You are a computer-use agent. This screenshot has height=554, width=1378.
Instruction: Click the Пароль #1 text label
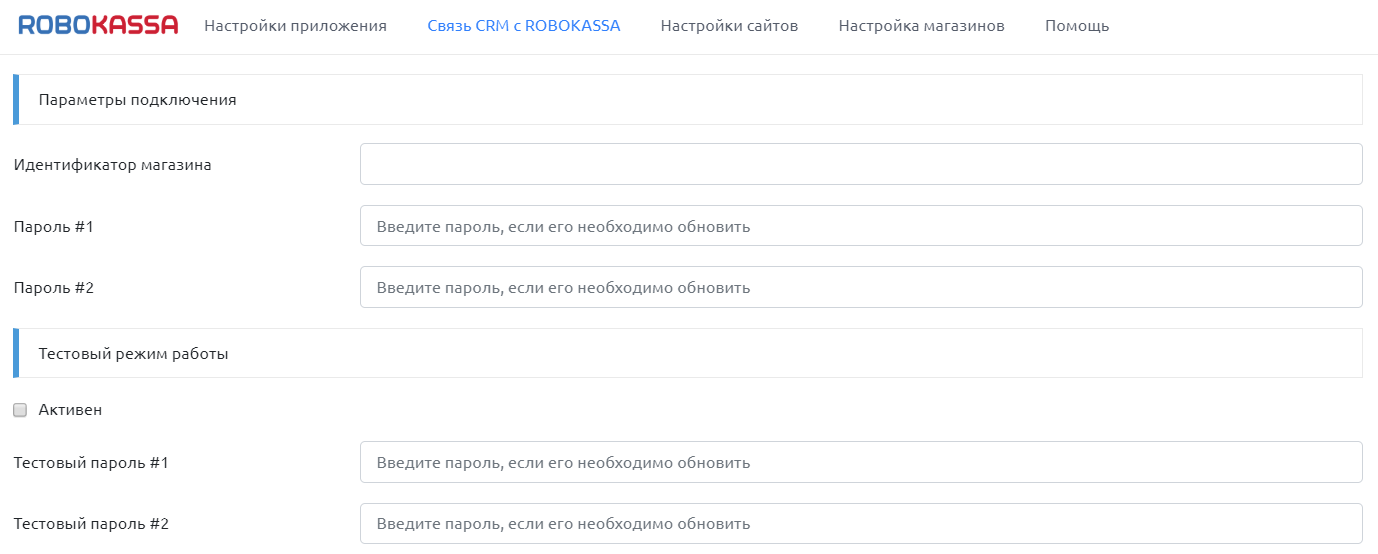click(x=53, y=227)
